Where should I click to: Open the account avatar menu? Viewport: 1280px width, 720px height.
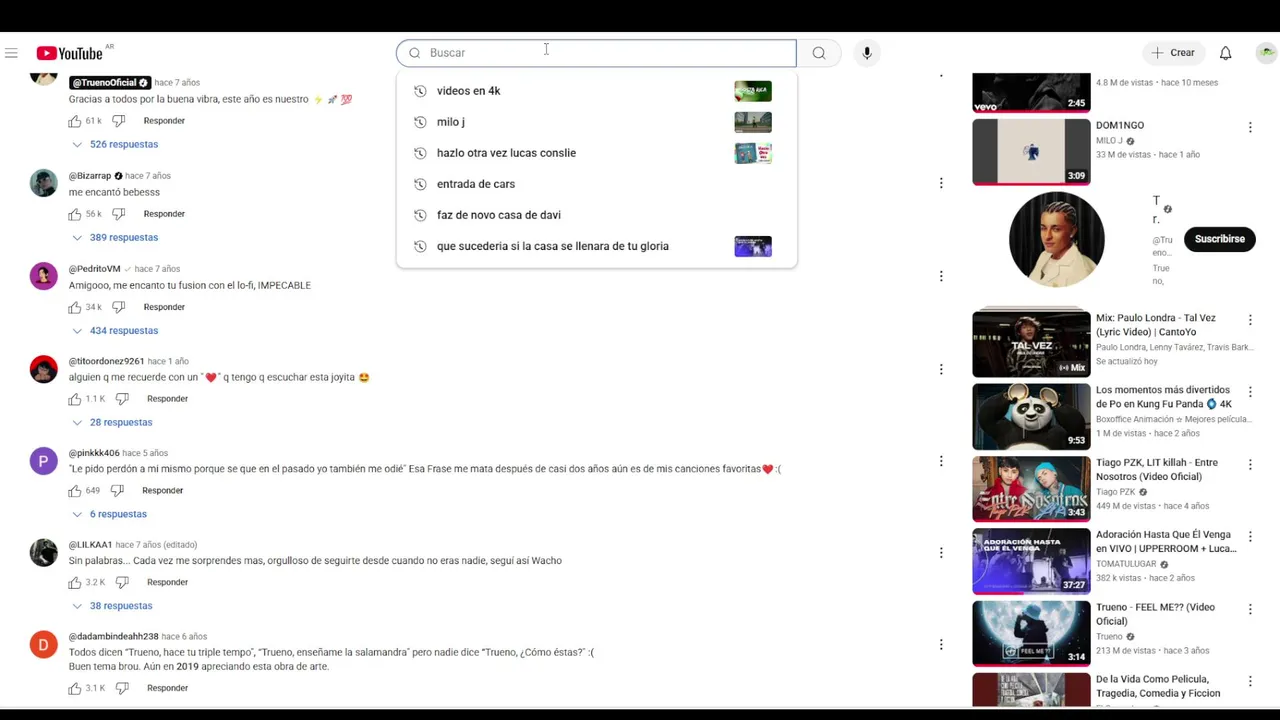tap(1266, 53)
